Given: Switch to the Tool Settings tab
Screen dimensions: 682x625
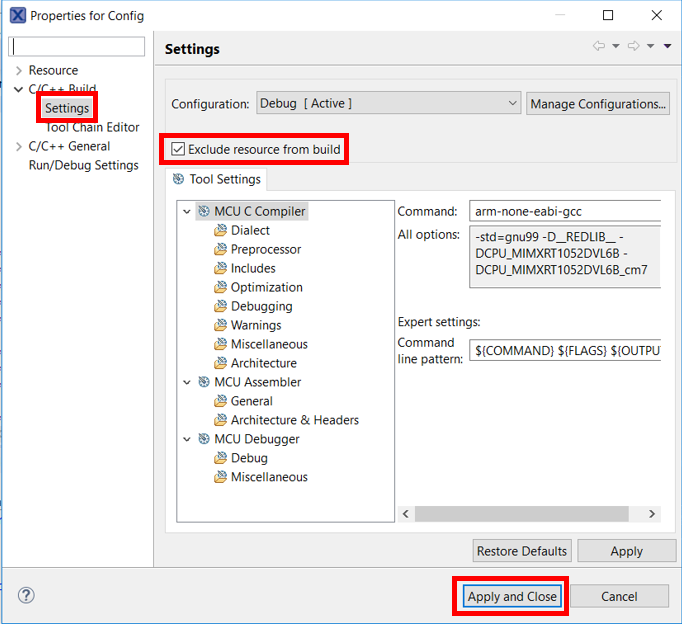Looking at the screenshot, I should [x=216, y=179].
